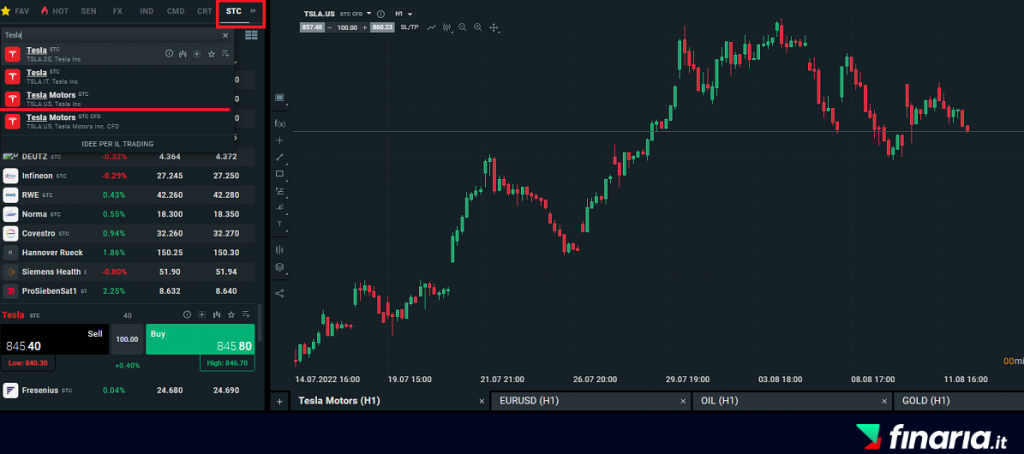Expand more tabs with double-arrow icon

click(x=253, y=11)
